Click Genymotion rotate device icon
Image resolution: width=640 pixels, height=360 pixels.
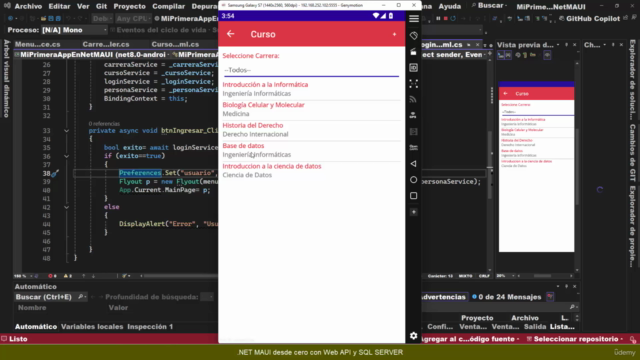[x=413, y=36]
